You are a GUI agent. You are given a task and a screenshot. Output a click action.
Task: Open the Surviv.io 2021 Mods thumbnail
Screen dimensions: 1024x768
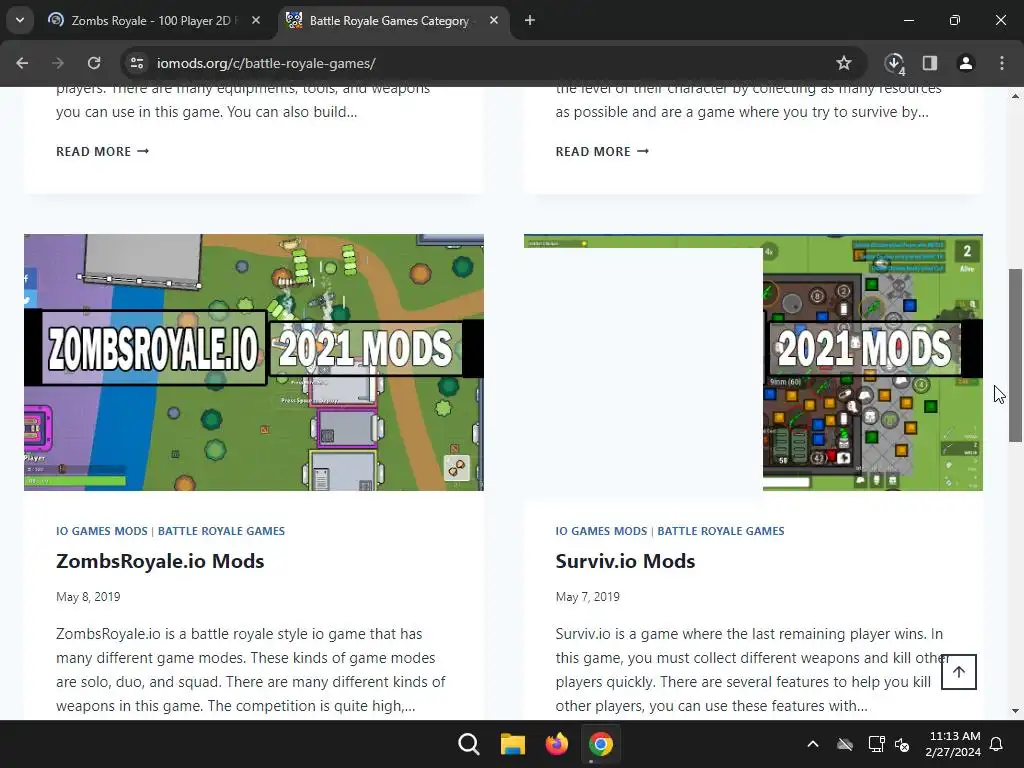tap(753, 362)
